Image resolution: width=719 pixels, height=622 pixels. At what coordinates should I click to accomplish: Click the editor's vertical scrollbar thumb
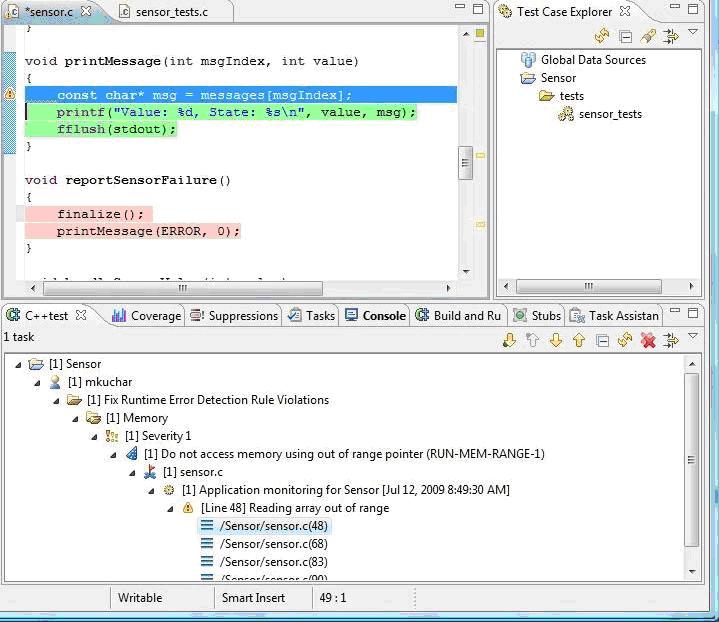click(465, 163)
